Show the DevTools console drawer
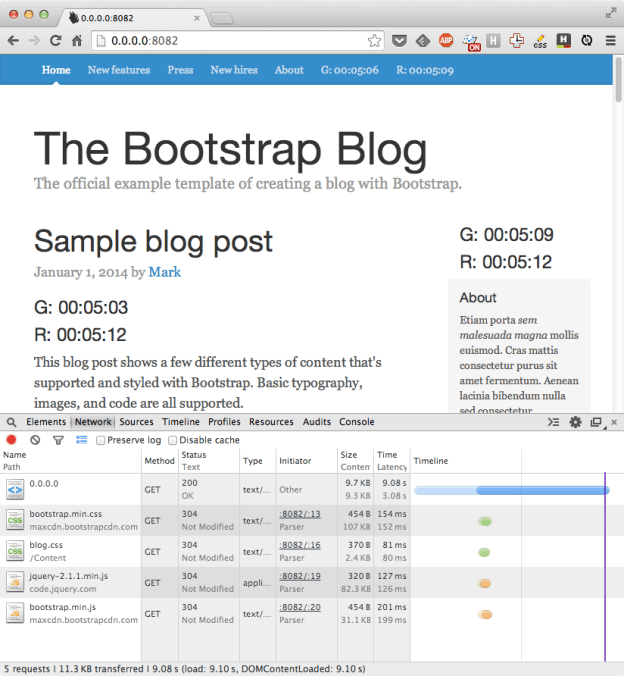 tap(553, 422)
